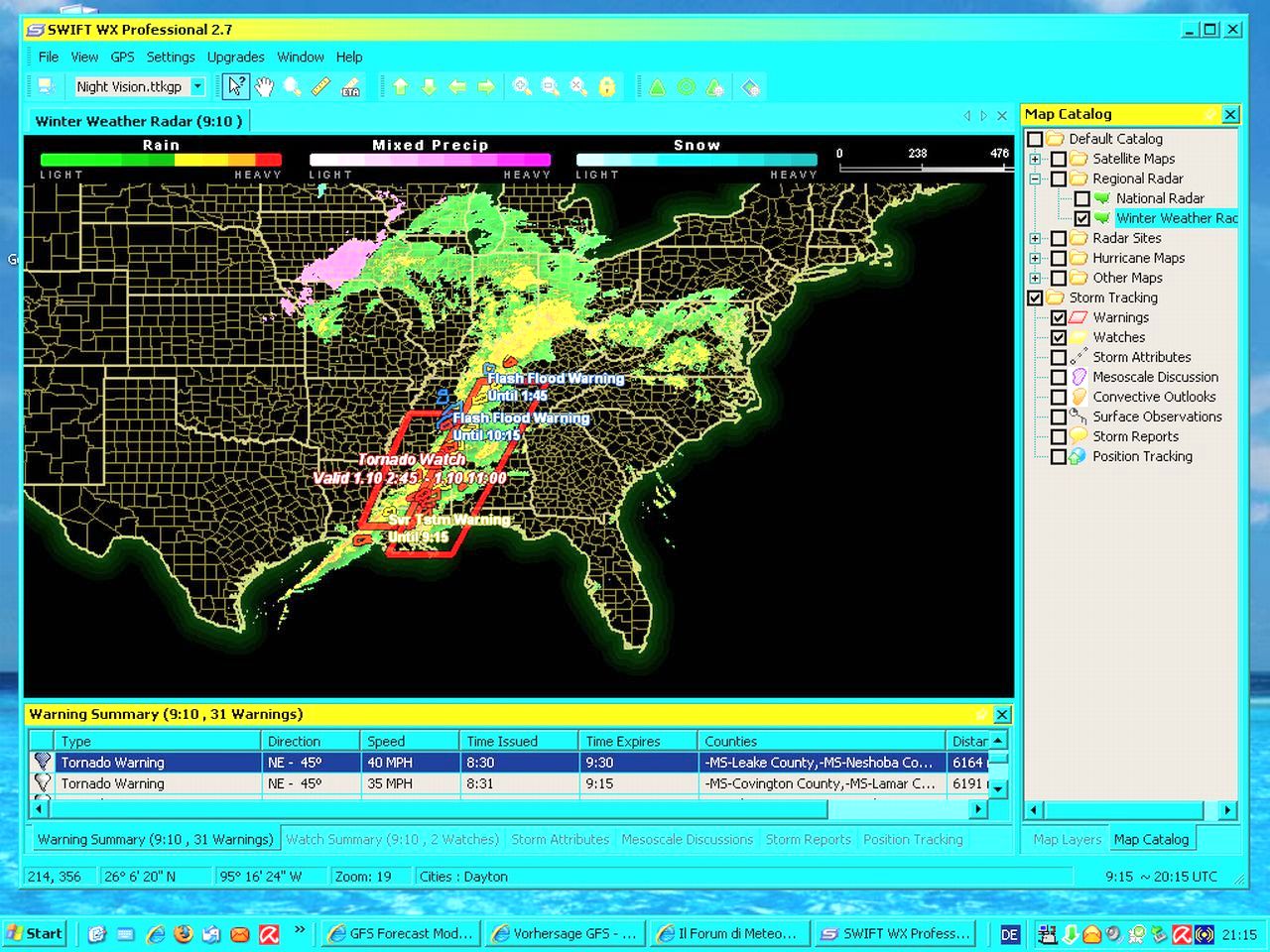Expand the Satellite Maps tree node
This screenshot has height=952, width=1270.
pyautogui.click(x=1035, y=159)
